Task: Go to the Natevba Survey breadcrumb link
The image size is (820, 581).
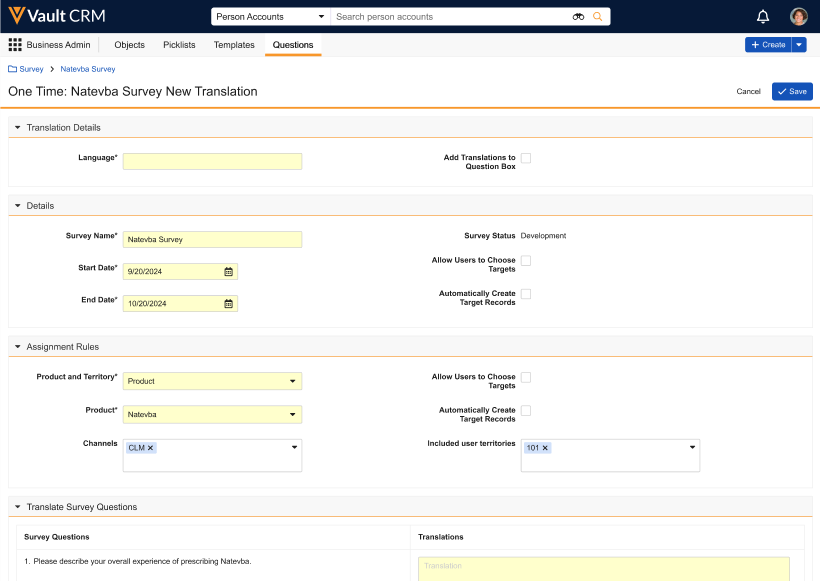Action: point(88,69)
